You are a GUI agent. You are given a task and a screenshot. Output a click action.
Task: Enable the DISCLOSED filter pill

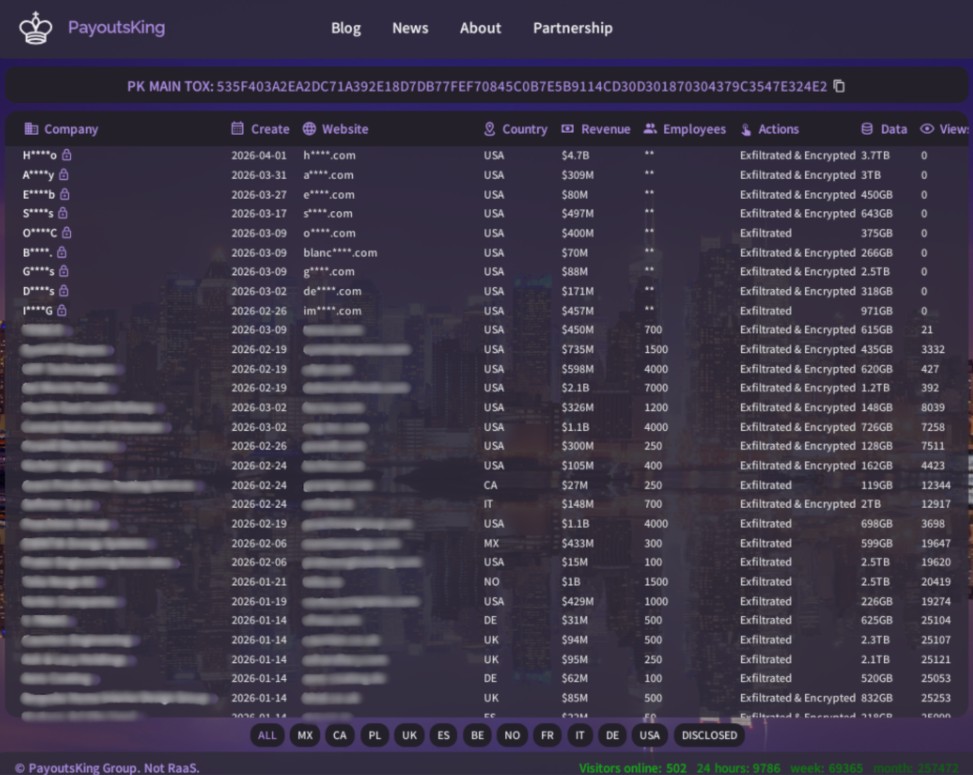pyautogui.click(x=709, y=735)
